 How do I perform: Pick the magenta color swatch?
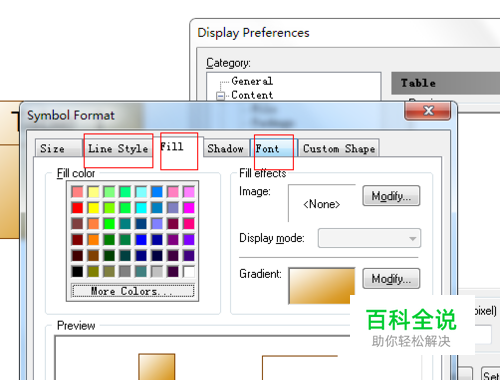(x=189, y=208)
